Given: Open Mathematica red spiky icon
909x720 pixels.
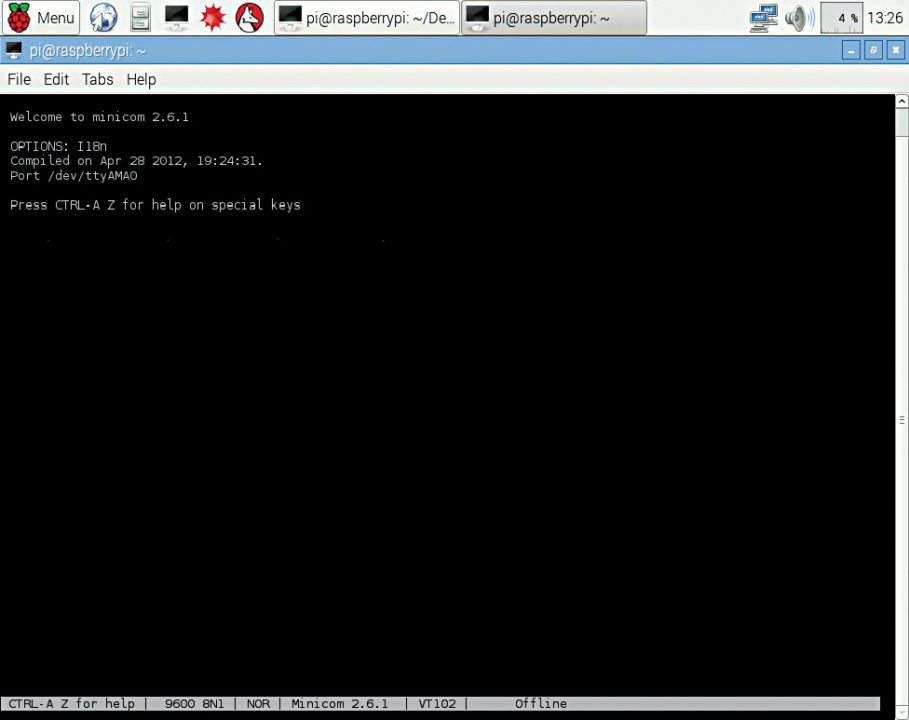Looking at the screenshot, I should (x=212, y=17).
